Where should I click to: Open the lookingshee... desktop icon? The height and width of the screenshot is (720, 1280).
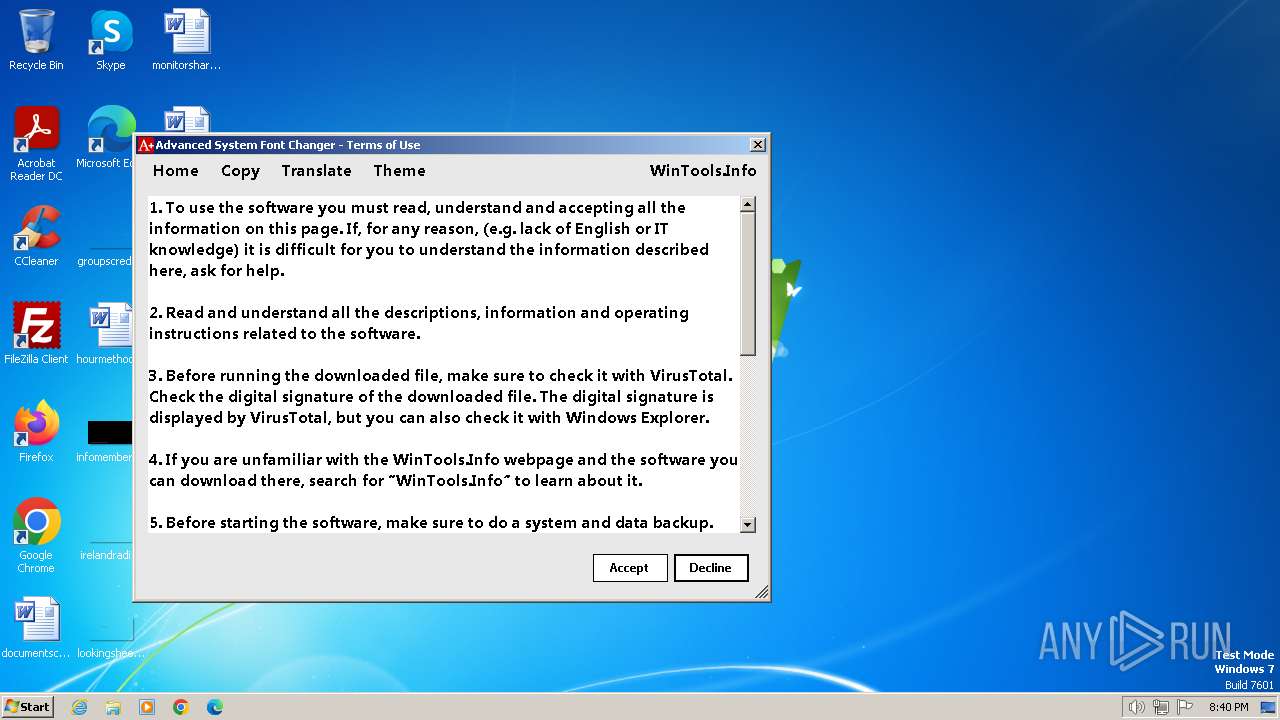110,638
